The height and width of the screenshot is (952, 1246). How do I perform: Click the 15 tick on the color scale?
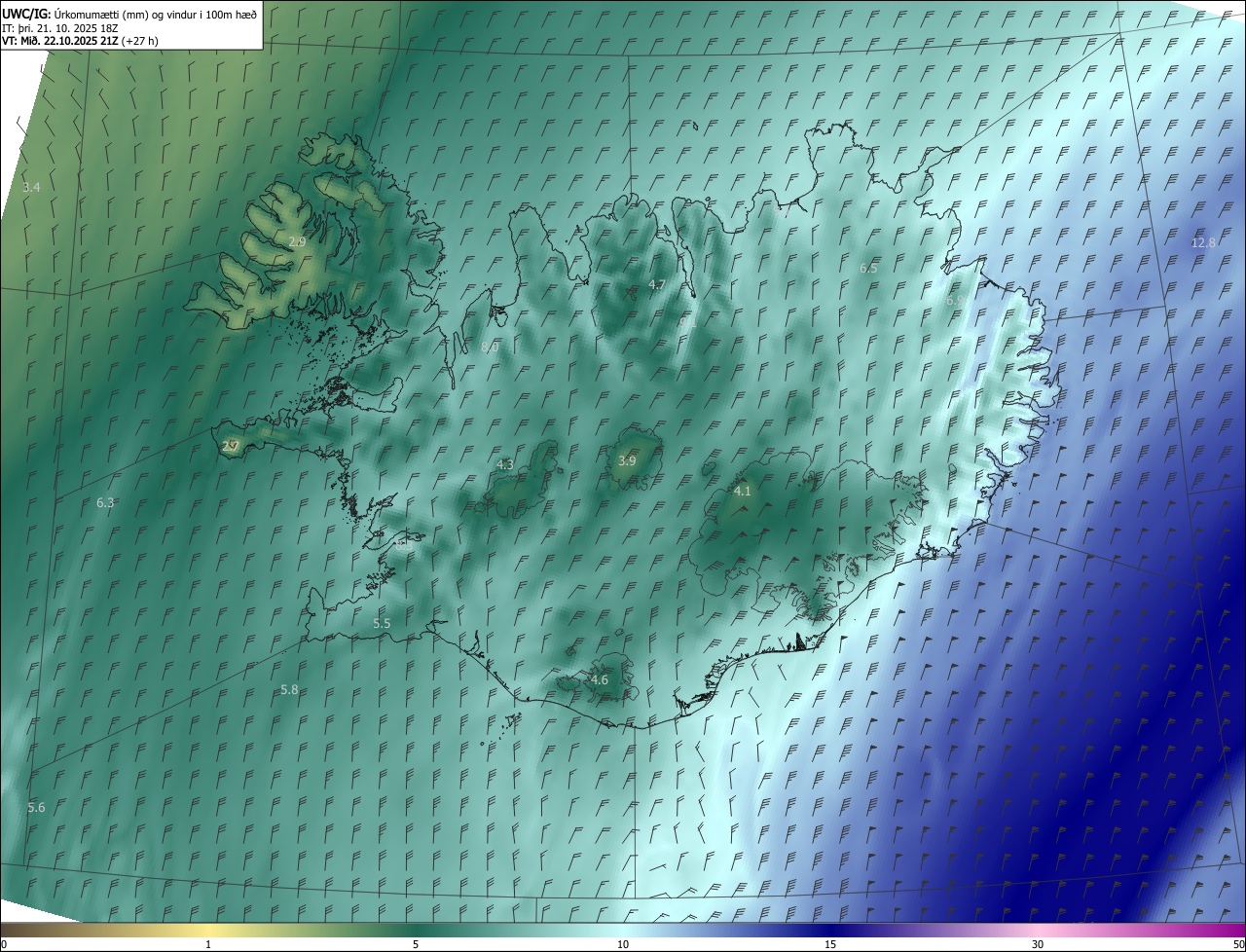830,944
